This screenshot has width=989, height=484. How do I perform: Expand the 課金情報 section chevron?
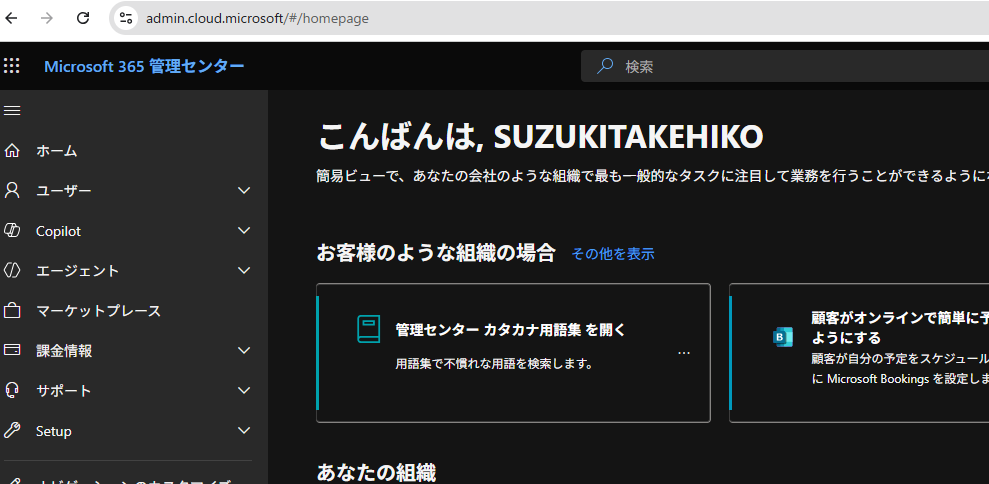click(244, 350)
